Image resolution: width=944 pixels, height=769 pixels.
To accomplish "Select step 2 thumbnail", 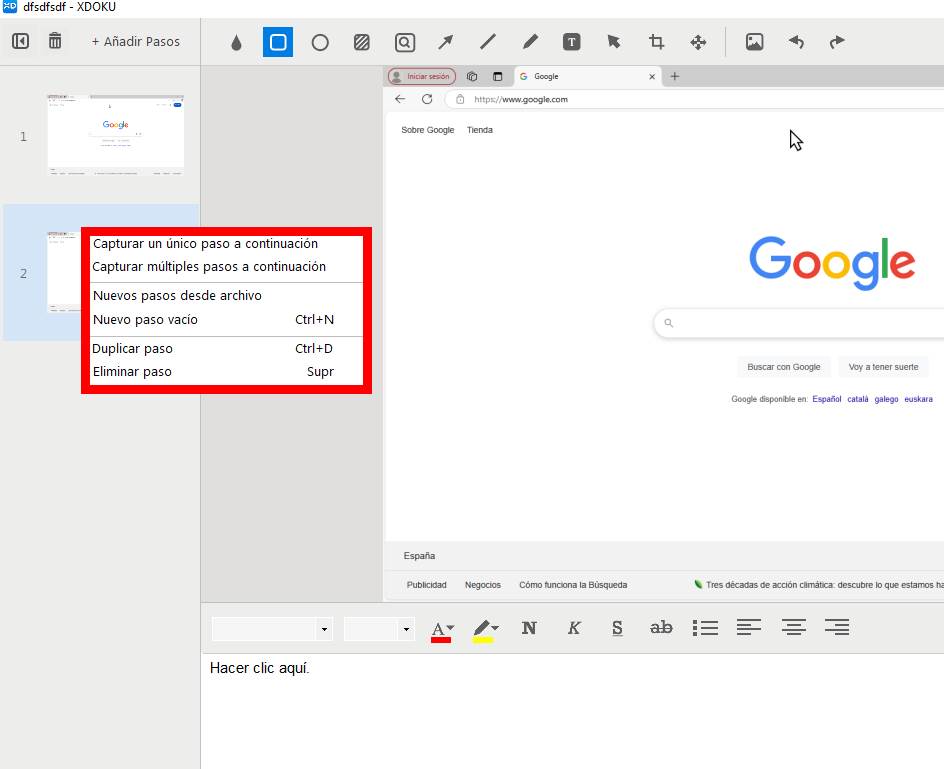I will (64, 272).
